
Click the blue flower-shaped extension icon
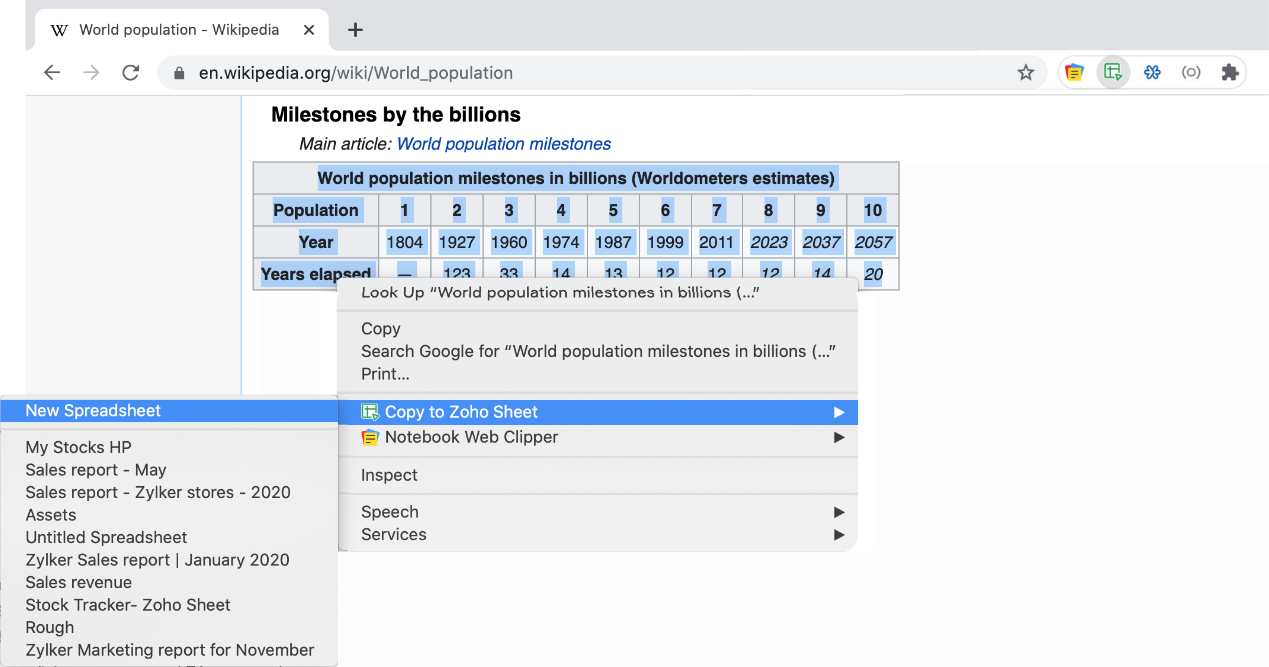1152,73
